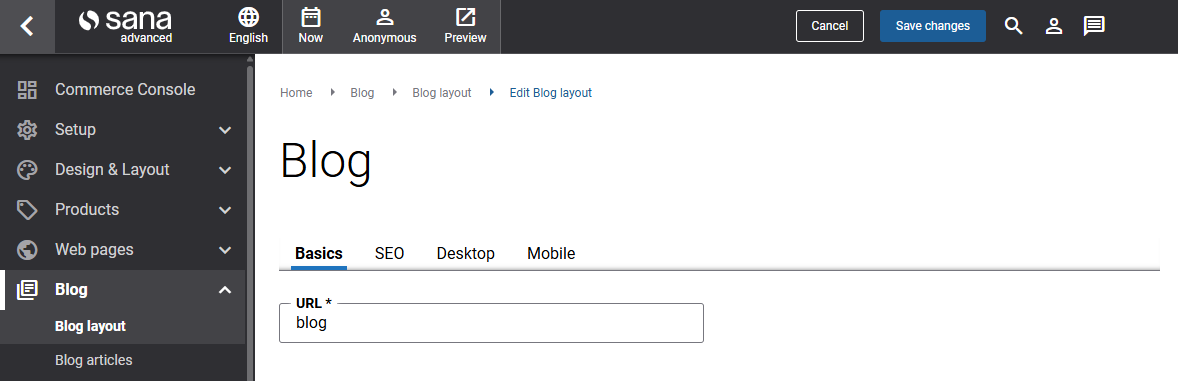Click the sidebar vertical scrollbar
This screenshot has height=381, width=1178.
click(250, 222)
